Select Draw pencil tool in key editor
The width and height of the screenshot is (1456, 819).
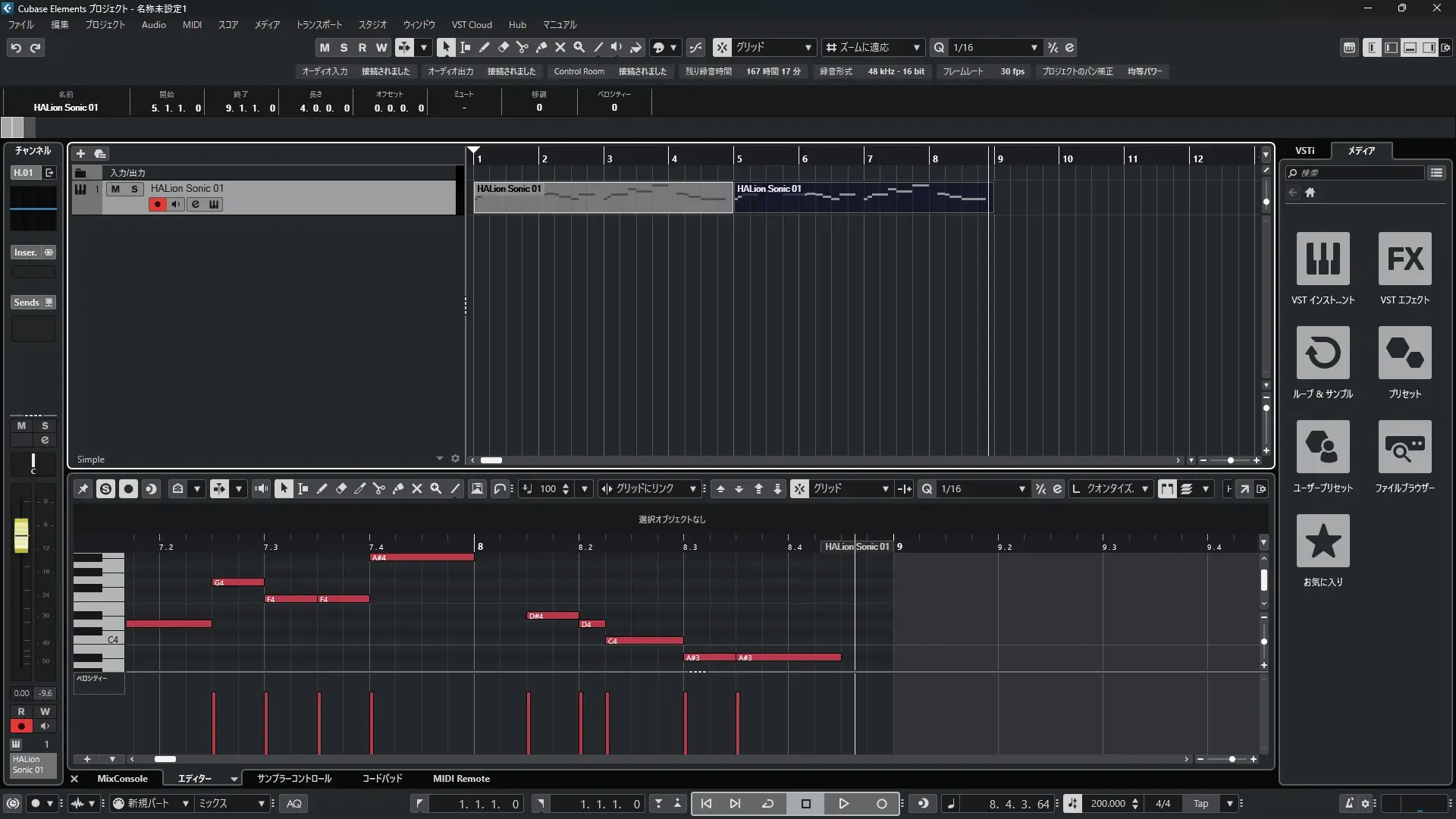pos(322,489)
